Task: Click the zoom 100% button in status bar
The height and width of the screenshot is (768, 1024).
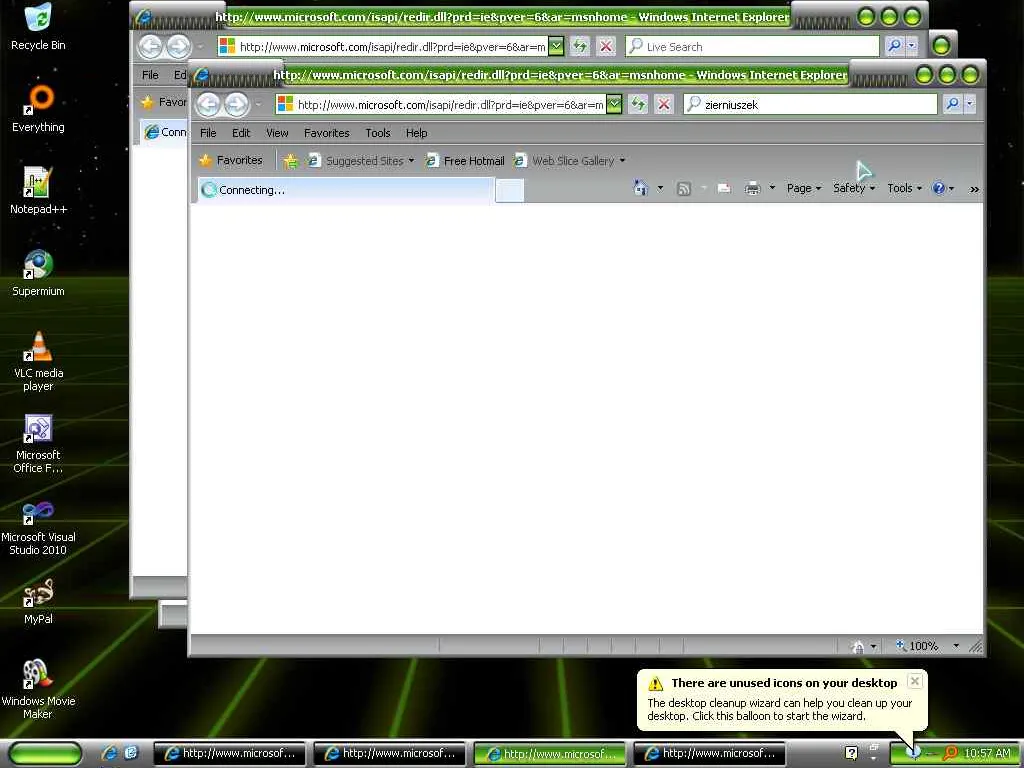Action: pyautogui.click(x=916, y=646)
